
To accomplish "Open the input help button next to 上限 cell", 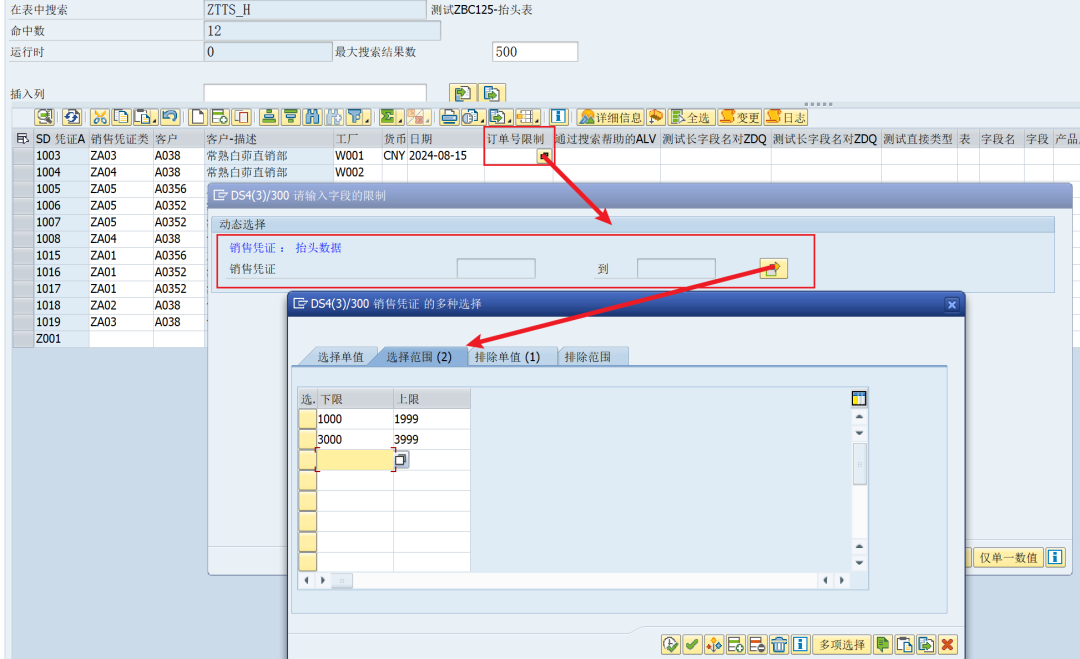I will pyautogui.click(x=401, y=459).
